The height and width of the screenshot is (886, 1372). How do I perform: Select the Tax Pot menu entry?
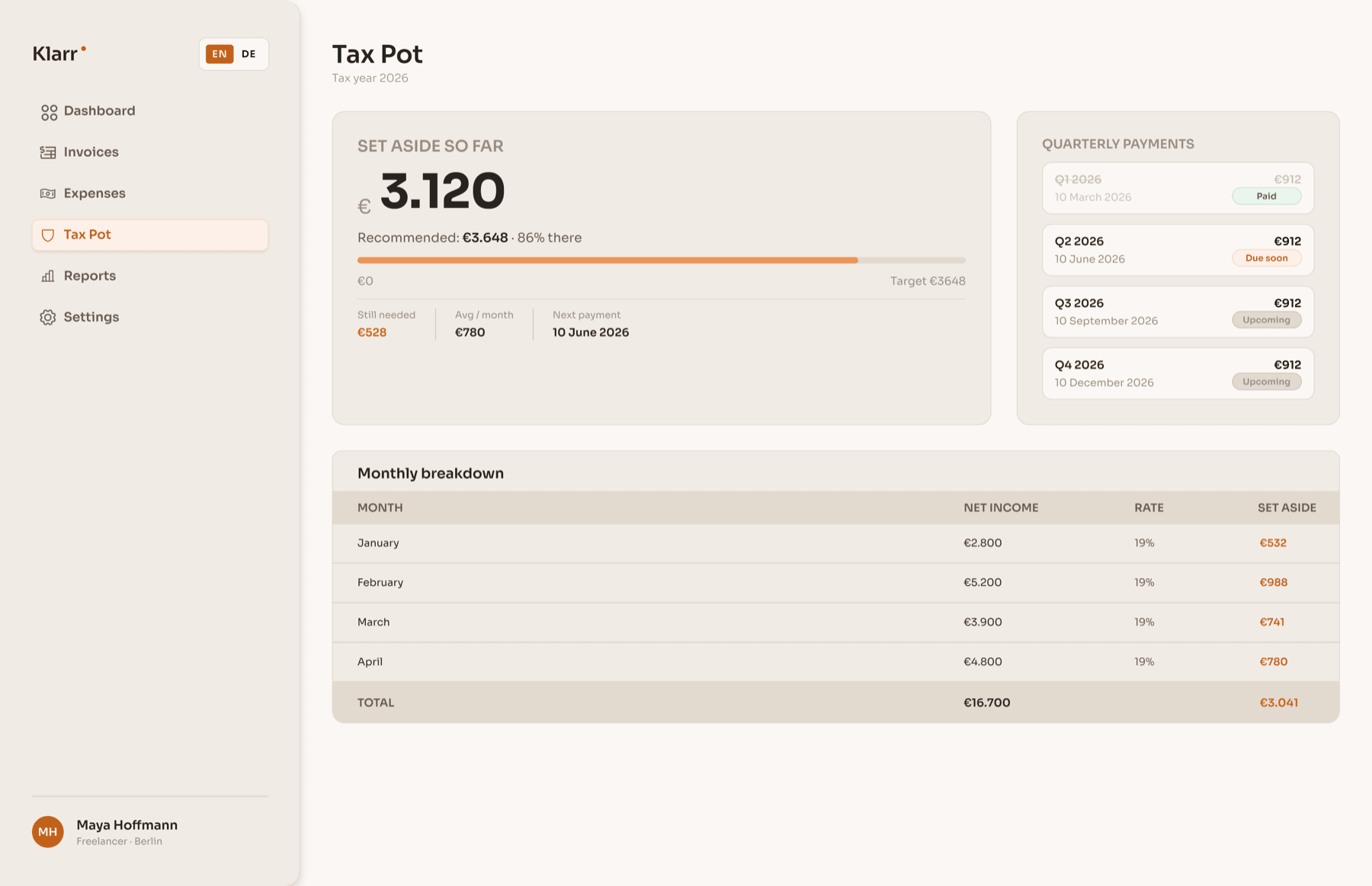coord(150,235)
